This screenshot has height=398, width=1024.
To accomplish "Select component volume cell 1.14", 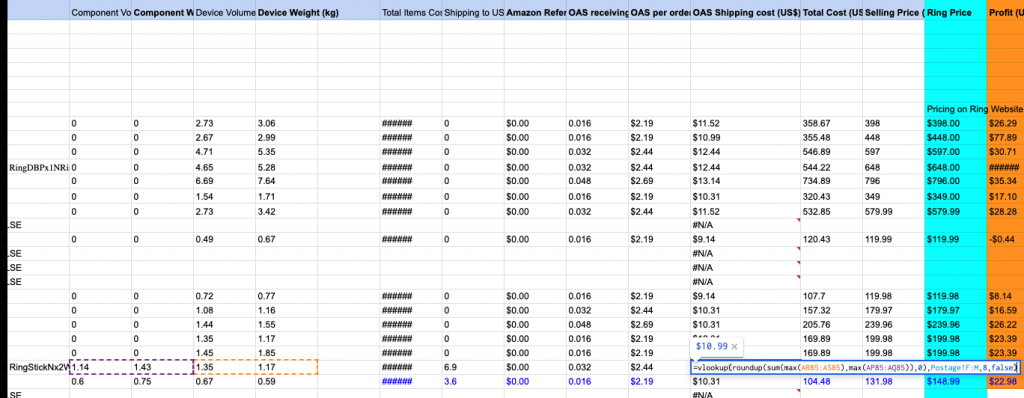I will (101, 368).
